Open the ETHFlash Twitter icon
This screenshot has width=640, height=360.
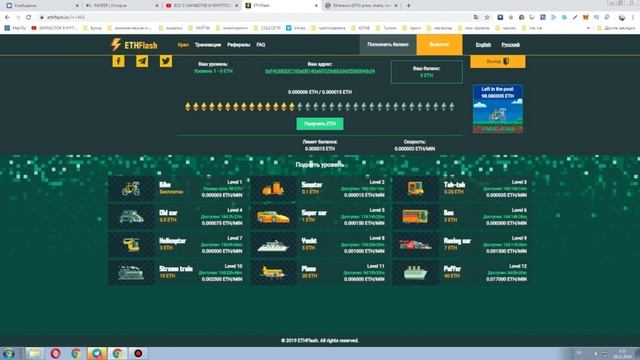[166, 61]
